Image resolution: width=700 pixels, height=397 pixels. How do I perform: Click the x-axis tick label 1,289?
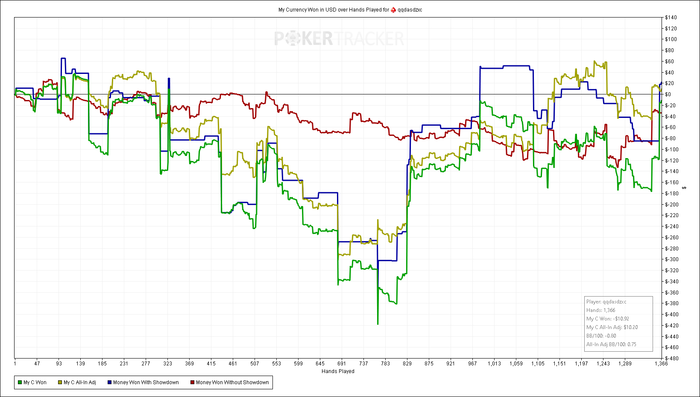pos(625,364)
